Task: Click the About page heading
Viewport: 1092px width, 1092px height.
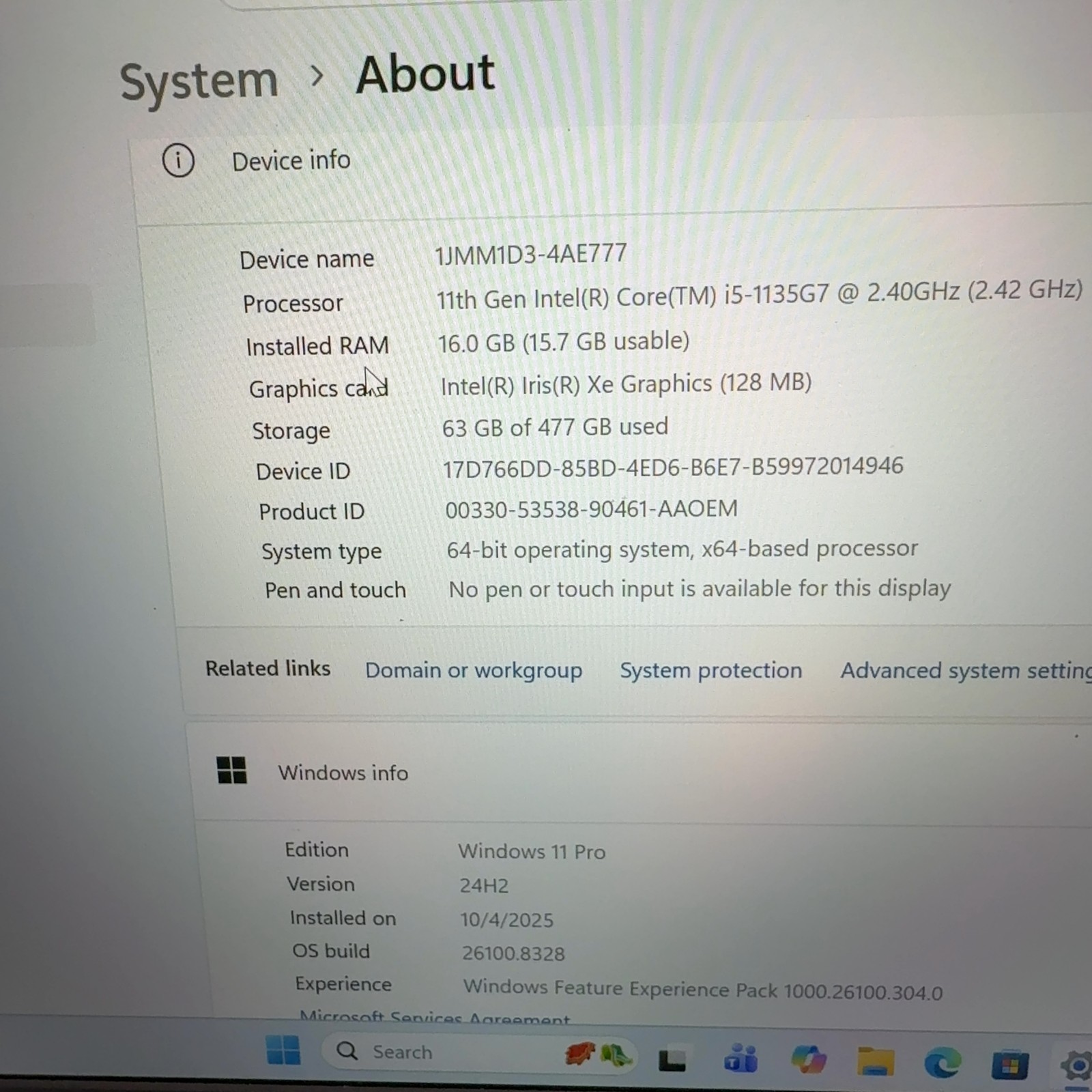Action: [425, 74]
